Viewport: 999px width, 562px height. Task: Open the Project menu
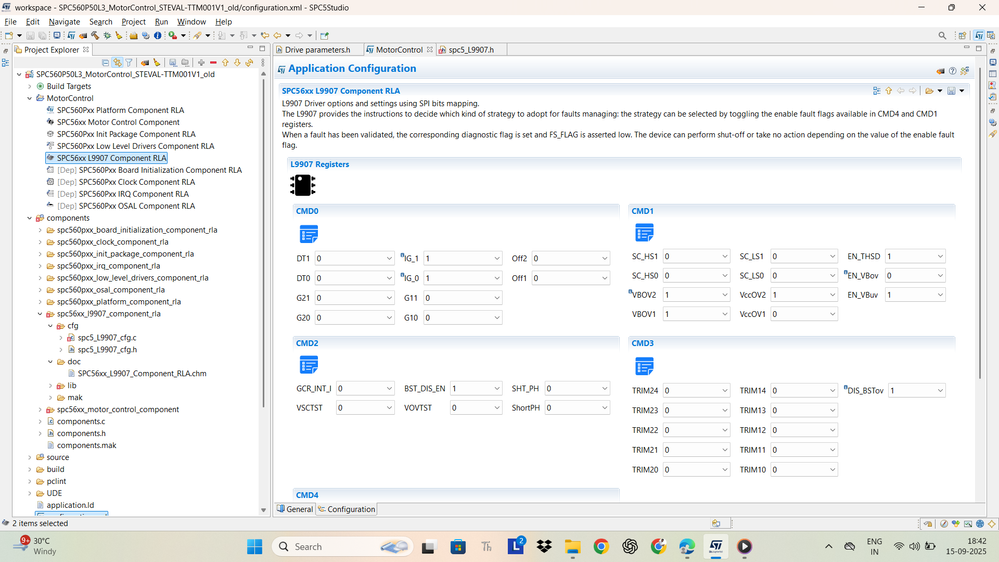(133, 22)
